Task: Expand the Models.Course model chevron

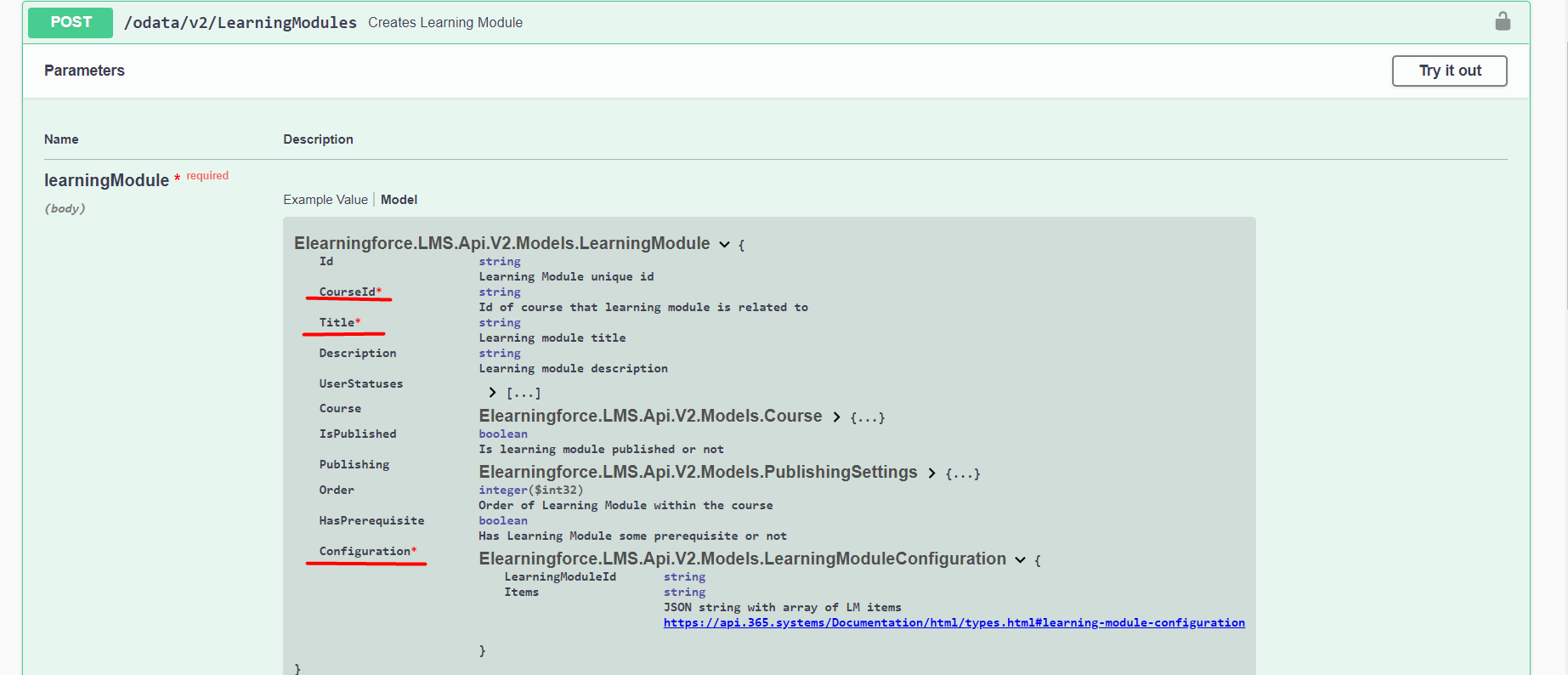Action: coord(836,417)
